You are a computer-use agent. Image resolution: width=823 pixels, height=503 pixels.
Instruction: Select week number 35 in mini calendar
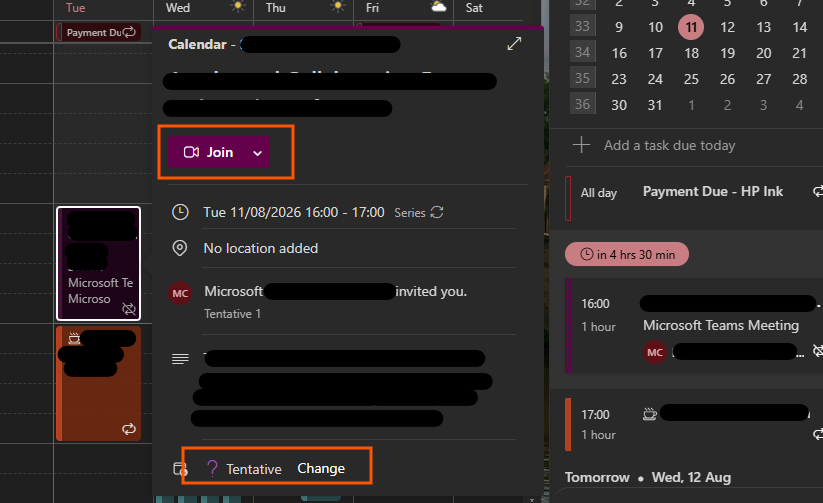pyautogui.click(x=583, y=78)
